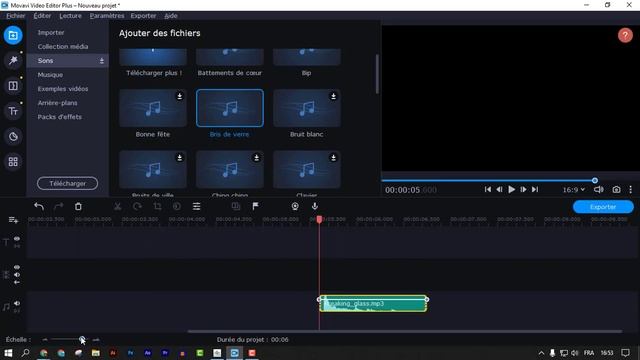Open the Lecture menu
Screen dimensions: 640x360
coord(70,16)
